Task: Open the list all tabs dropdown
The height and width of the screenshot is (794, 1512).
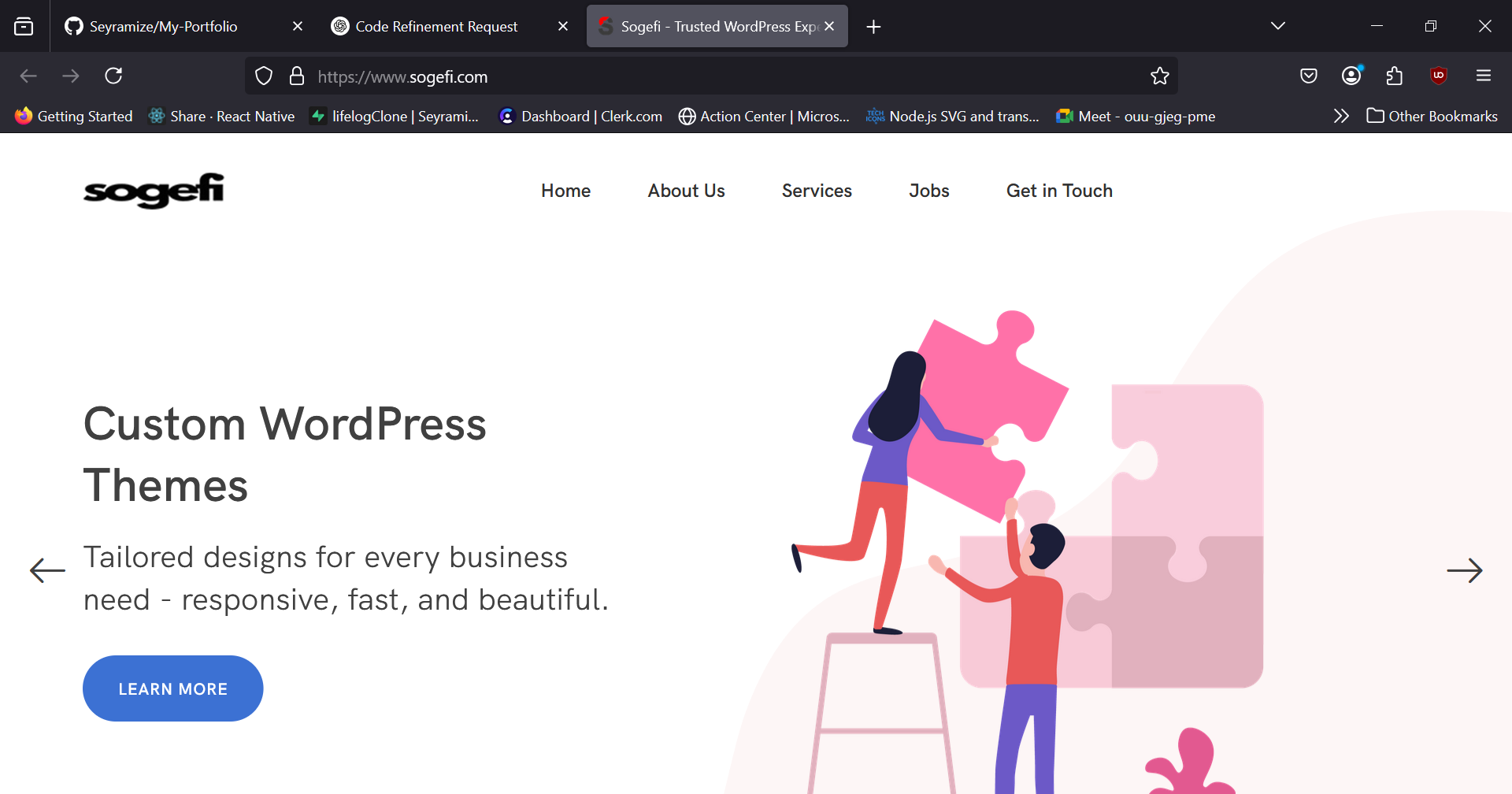Action: click(1278, 25)
